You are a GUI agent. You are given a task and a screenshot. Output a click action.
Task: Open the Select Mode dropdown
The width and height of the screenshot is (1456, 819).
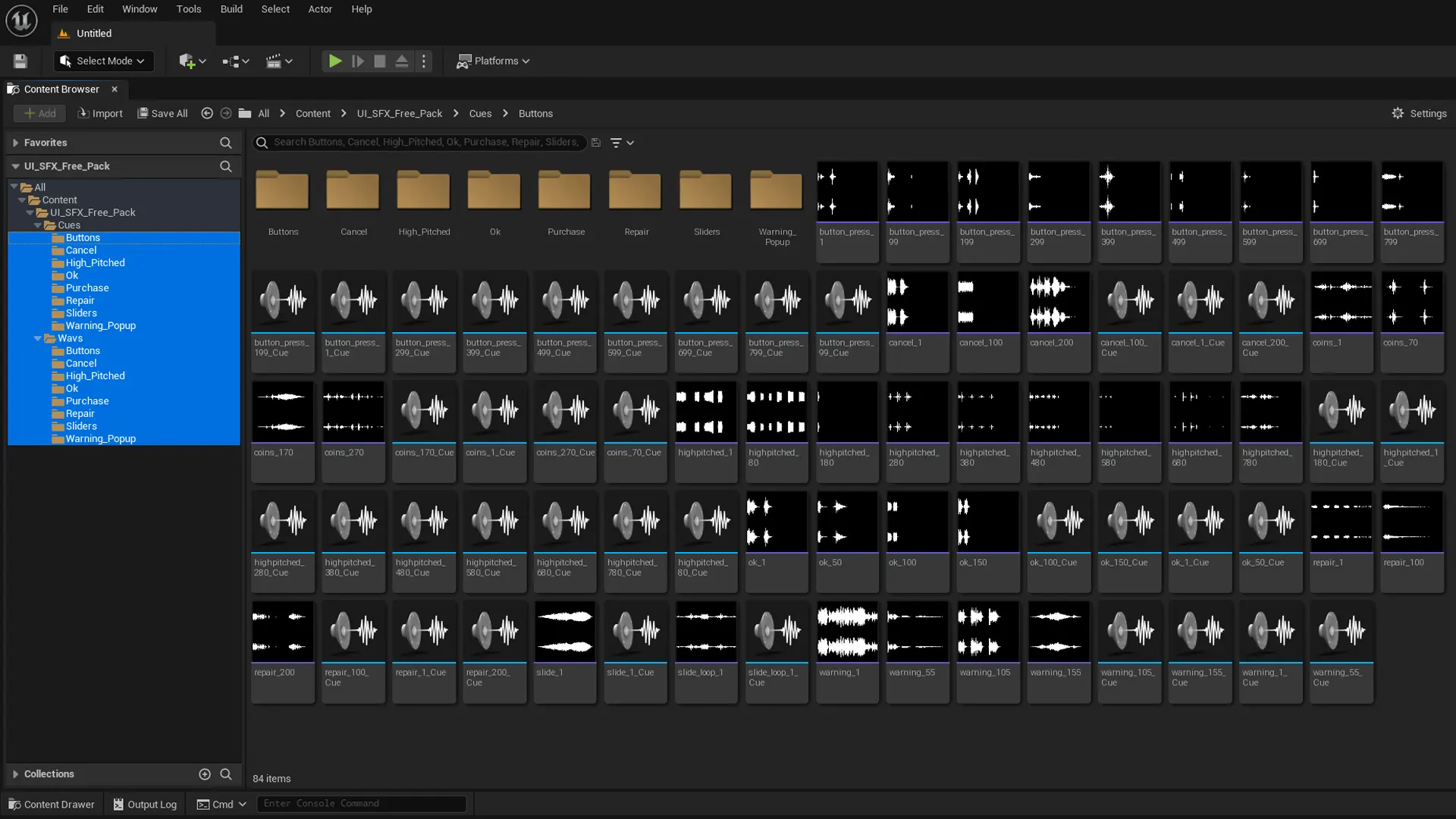(103, 61)
